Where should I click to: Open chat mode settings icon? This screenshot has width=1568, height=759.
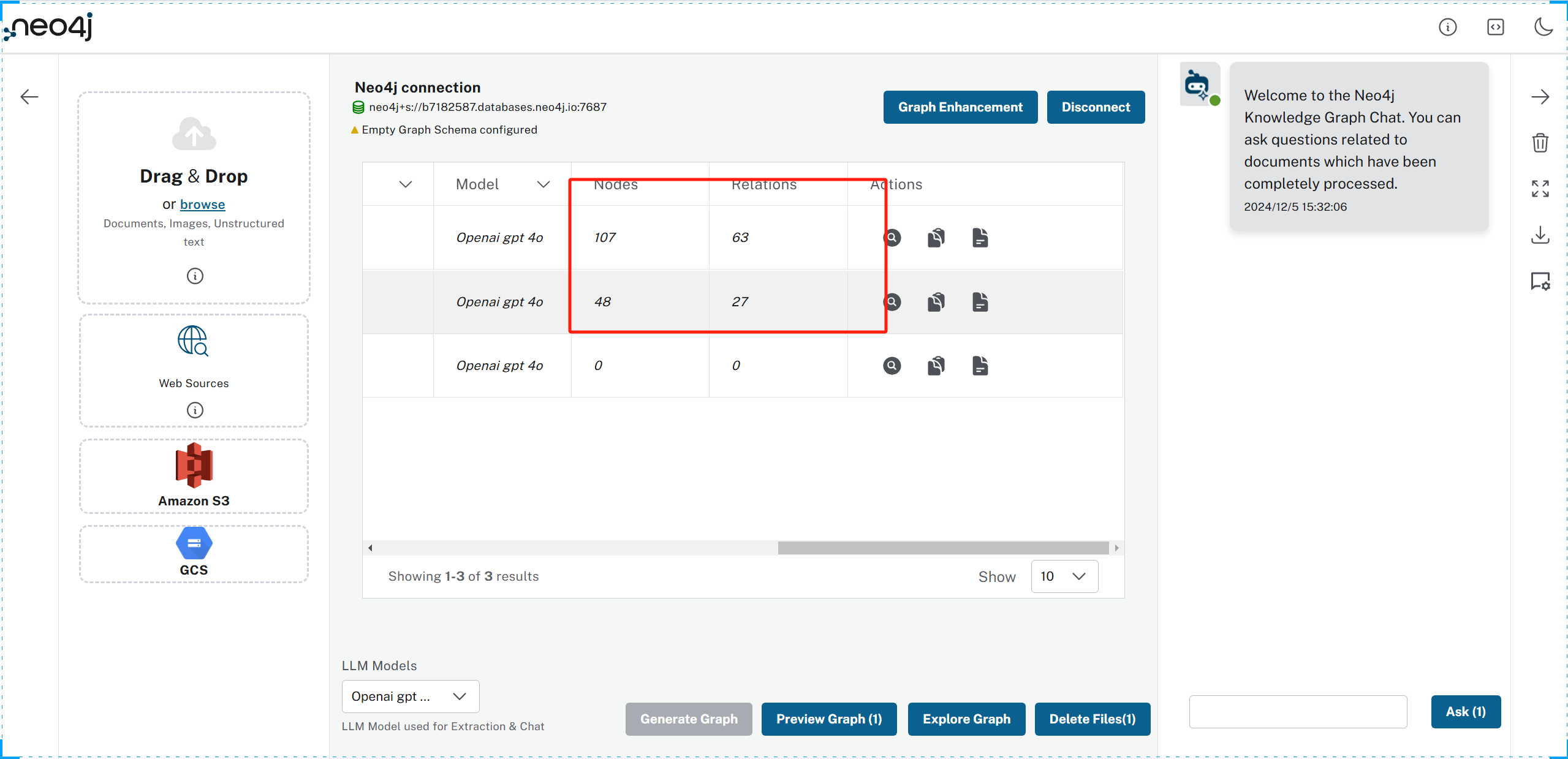[1540, 281]
